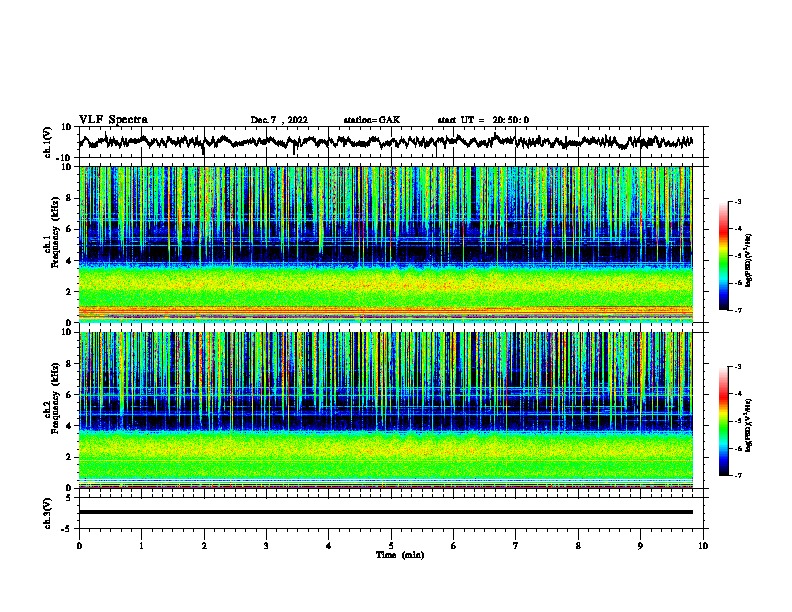
Task: Click time axis tick label '5'
Action: 391,545
